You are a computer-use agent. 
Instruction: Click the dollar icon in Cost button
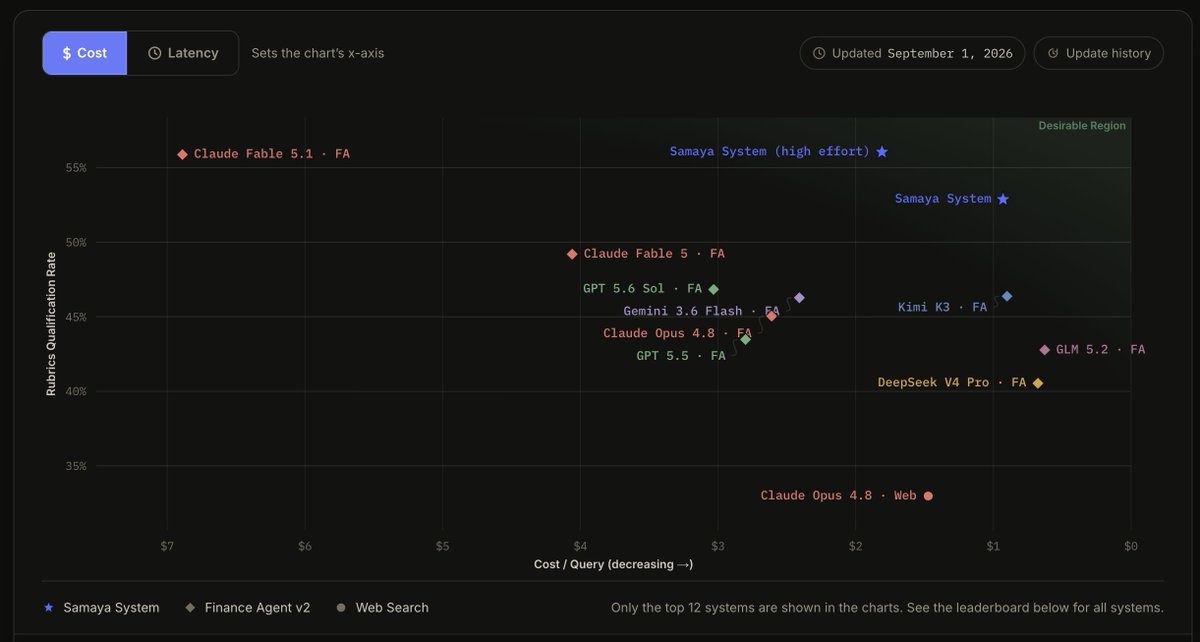pyautogui.click(x=66, y=53)
